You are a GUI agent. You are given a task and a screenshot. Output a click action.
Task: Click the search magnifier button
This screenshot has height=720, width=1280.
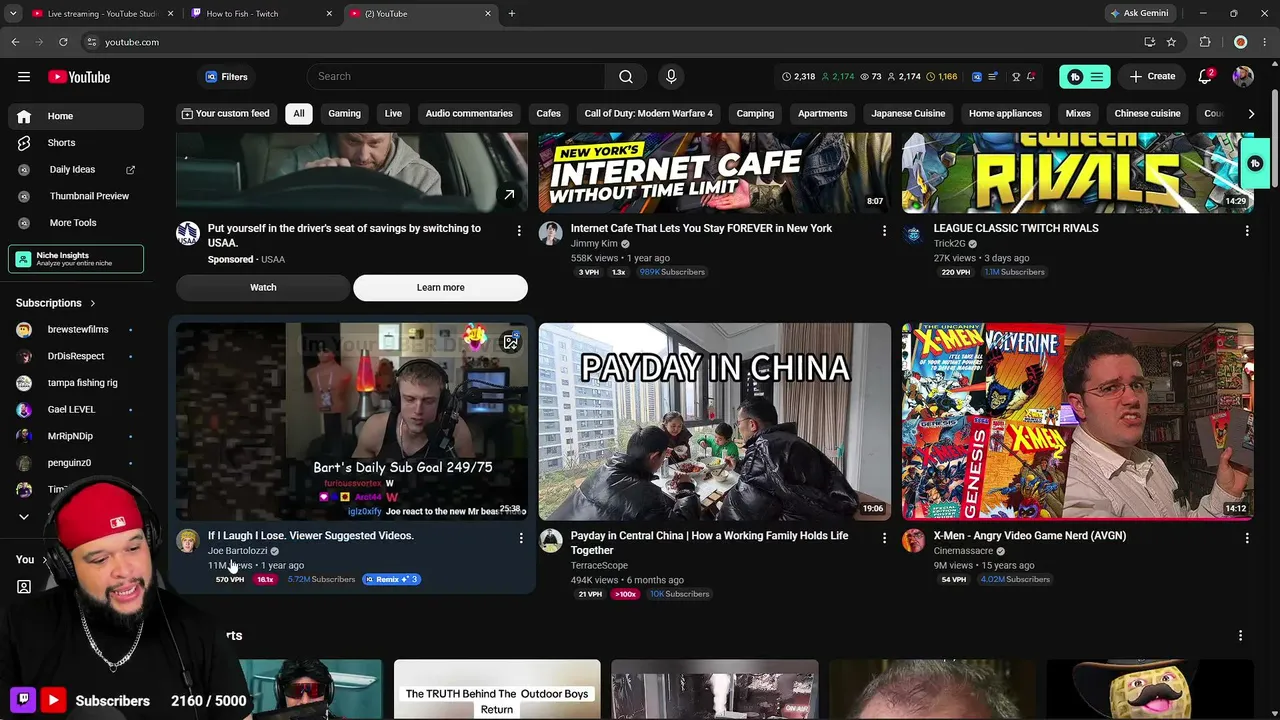[626, 77]
